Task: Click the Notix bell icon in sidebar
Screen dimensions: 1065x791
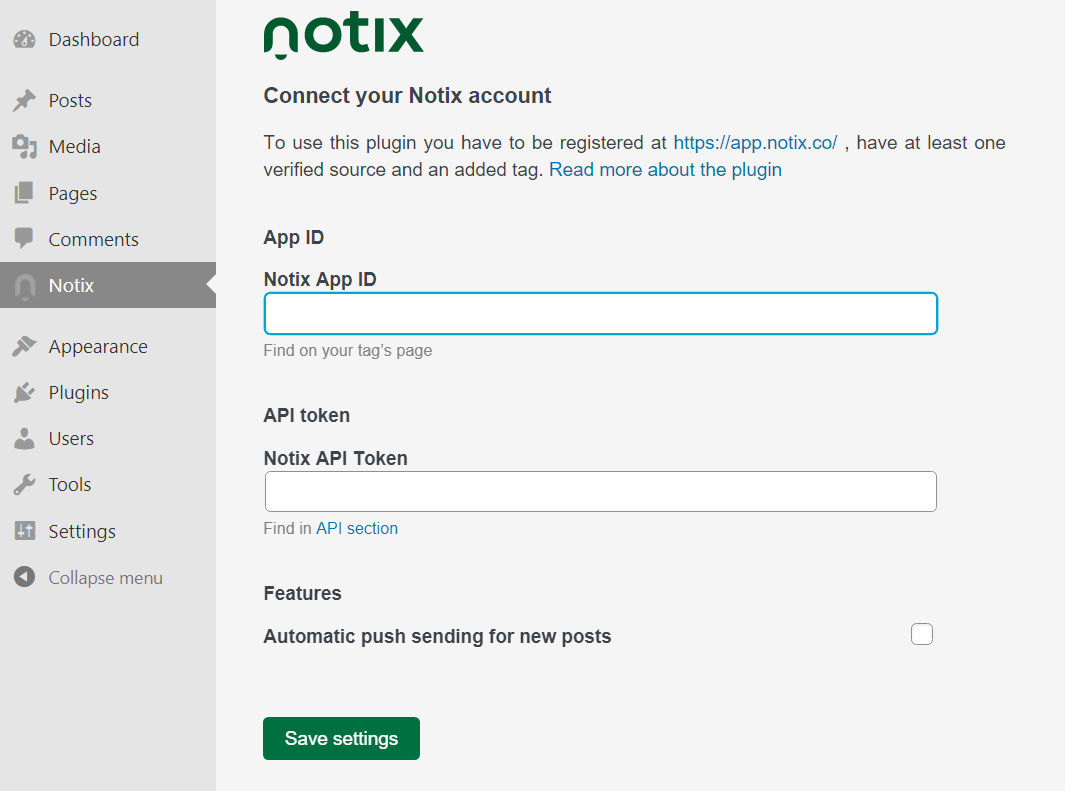Action: tap(25, 287)
